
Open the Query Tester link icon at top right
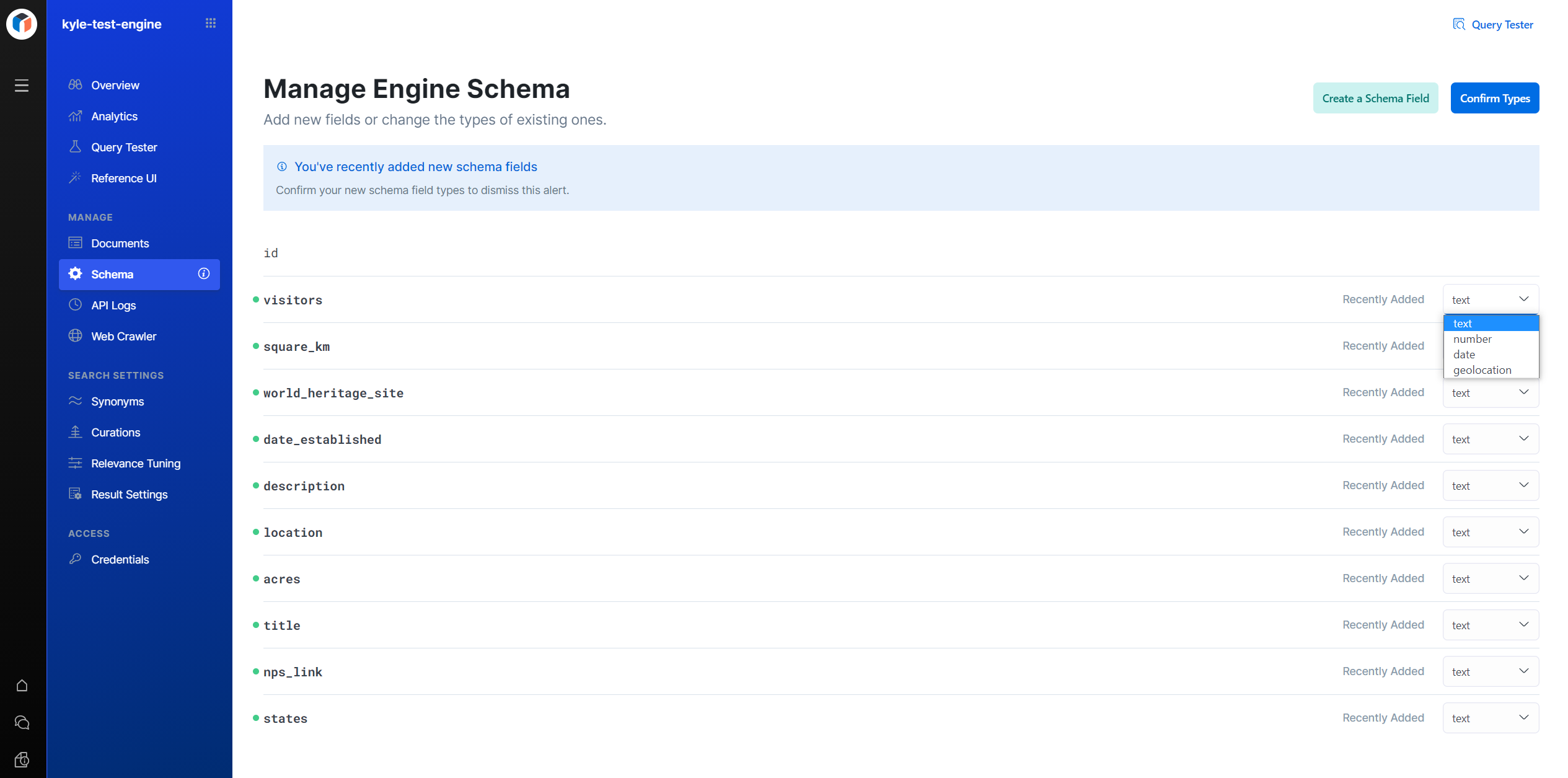pos(1459,24)
